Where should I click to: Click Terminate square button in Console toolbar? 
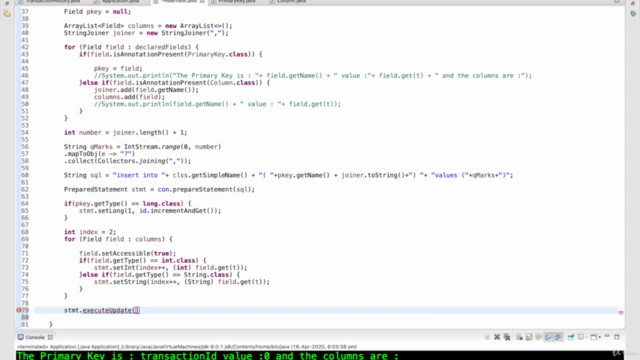pyautogui.click(x=487, y=337)
